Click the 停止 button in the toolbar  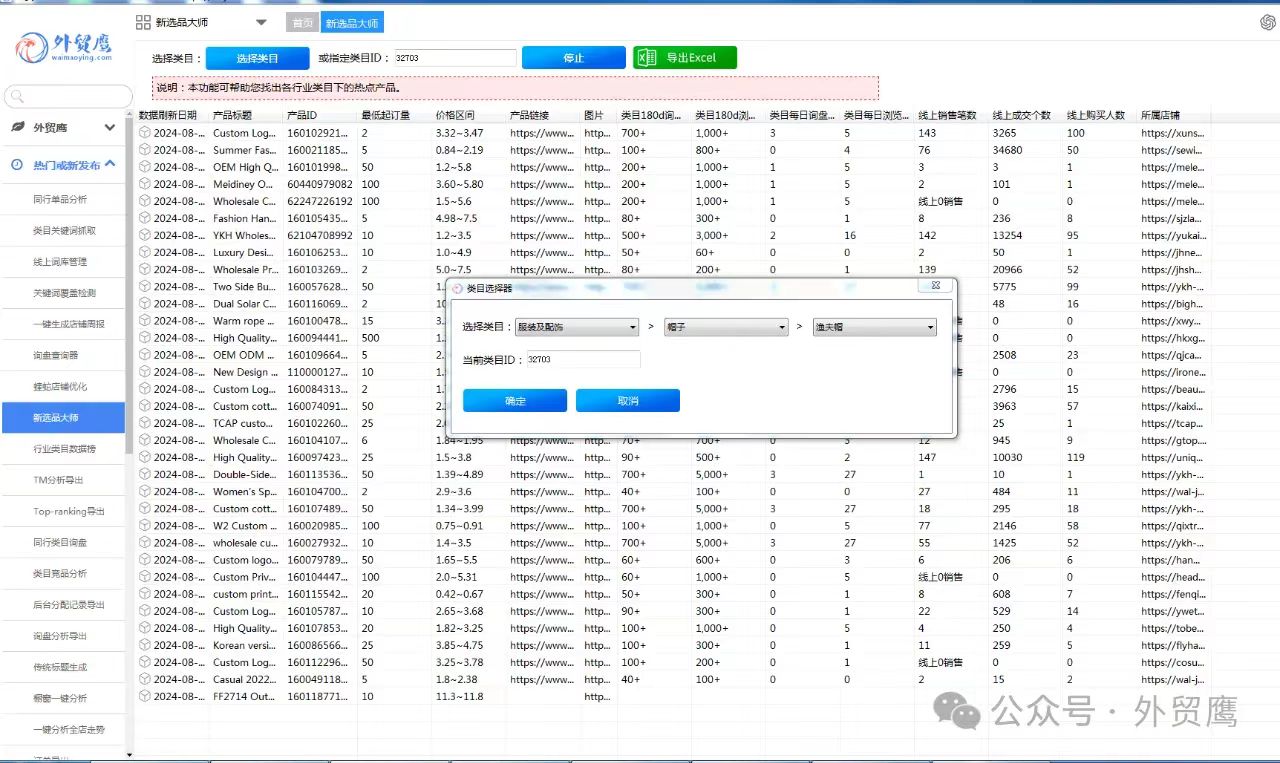click(573, 58)
